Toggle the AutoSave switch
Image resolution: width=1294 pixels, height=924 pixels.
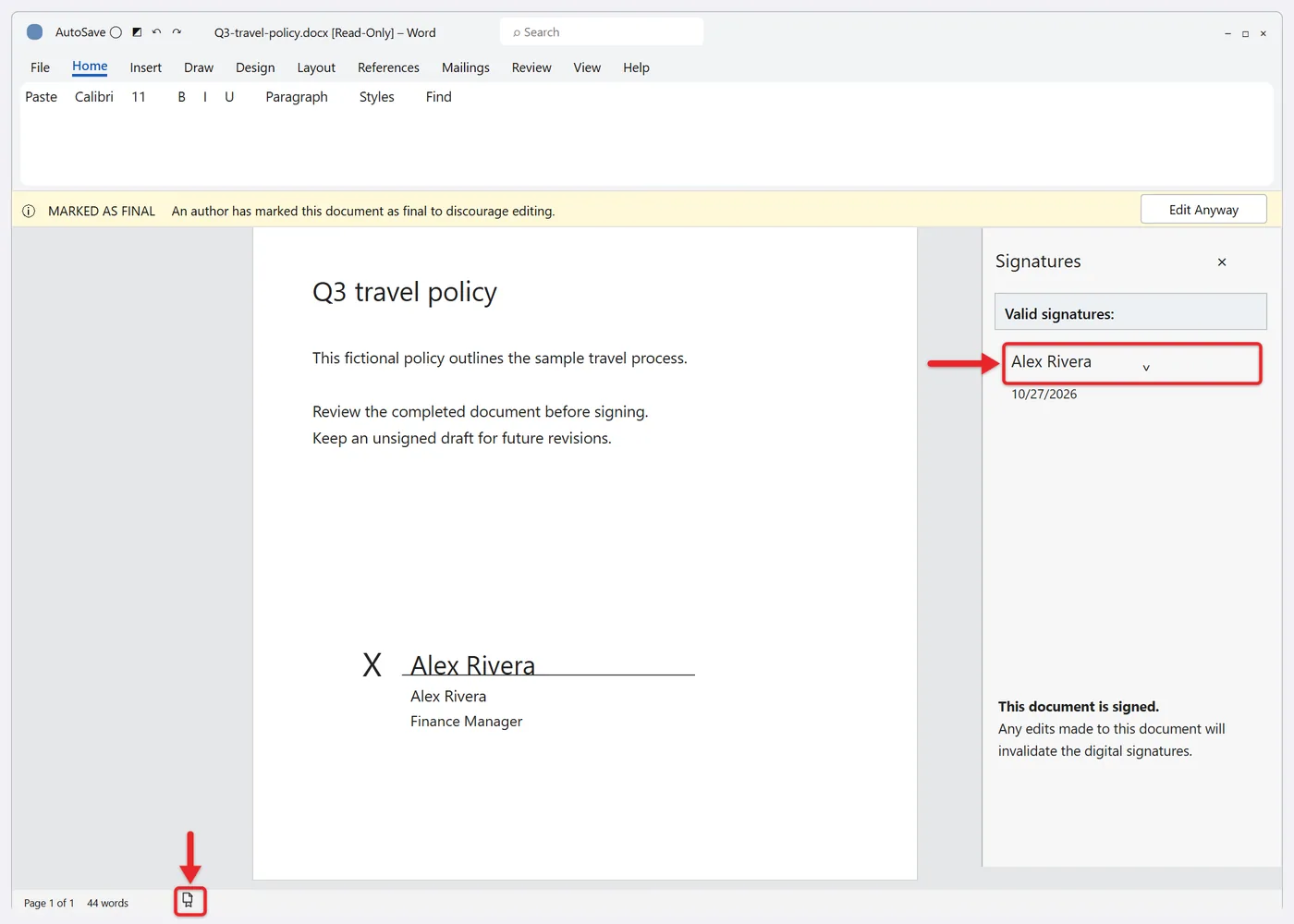point(116,32)
